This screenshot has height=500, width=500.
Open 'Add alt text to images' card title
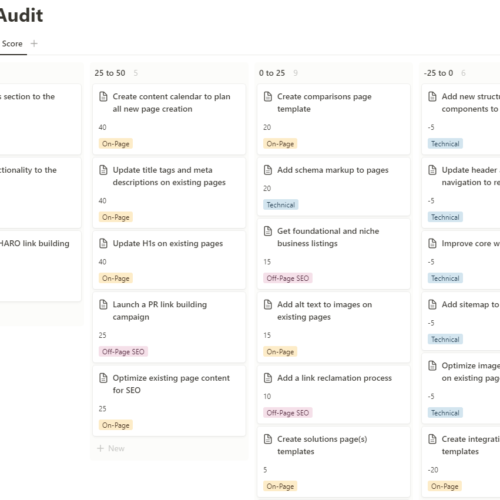(324, 311)
